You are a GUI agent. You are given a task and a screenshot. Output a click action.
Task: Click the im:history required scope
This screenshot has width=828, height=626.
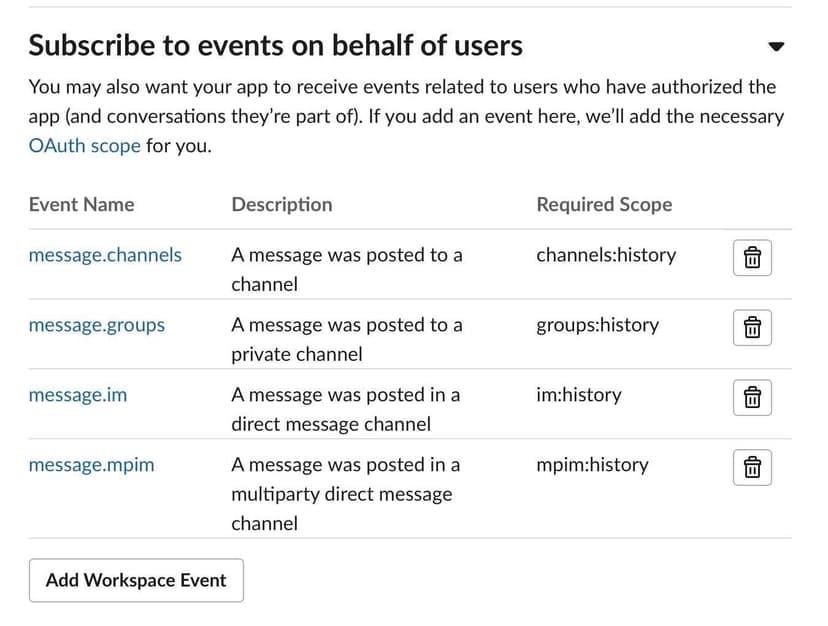point(578,395)
